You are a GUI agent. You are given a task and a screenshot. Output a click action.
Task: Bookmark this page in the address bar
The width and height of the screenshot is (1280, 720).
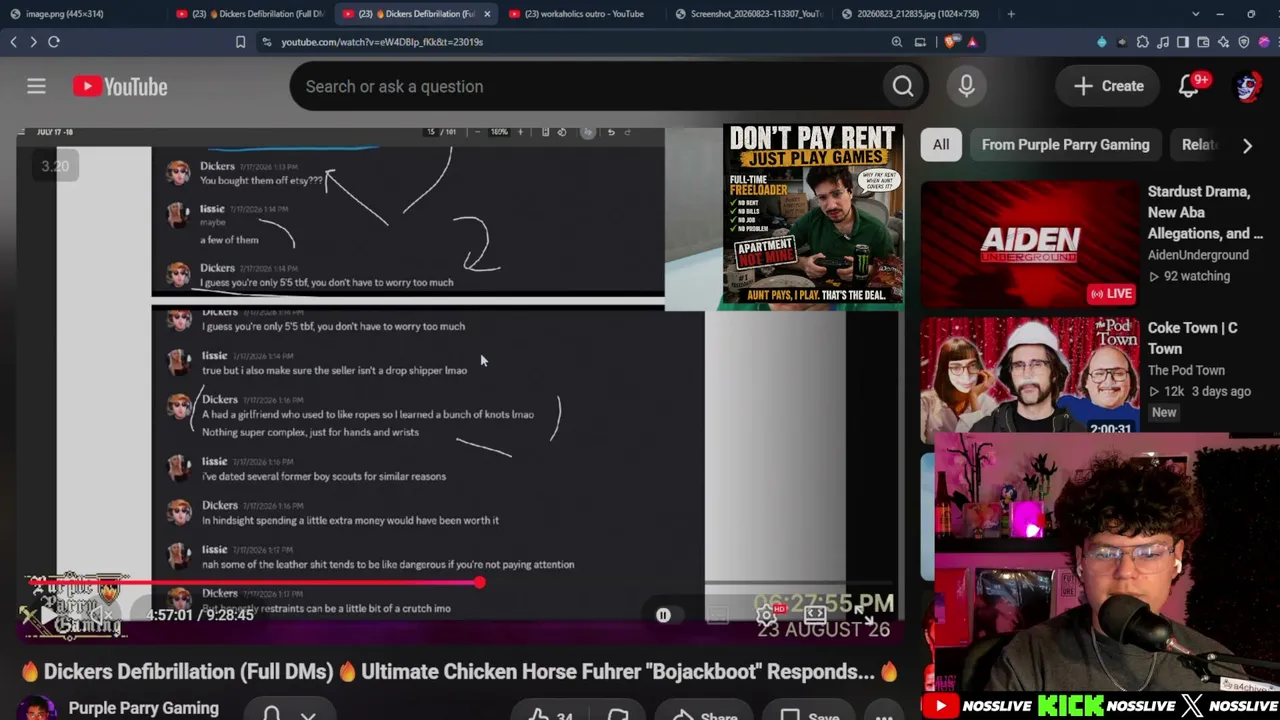[240, 42]
